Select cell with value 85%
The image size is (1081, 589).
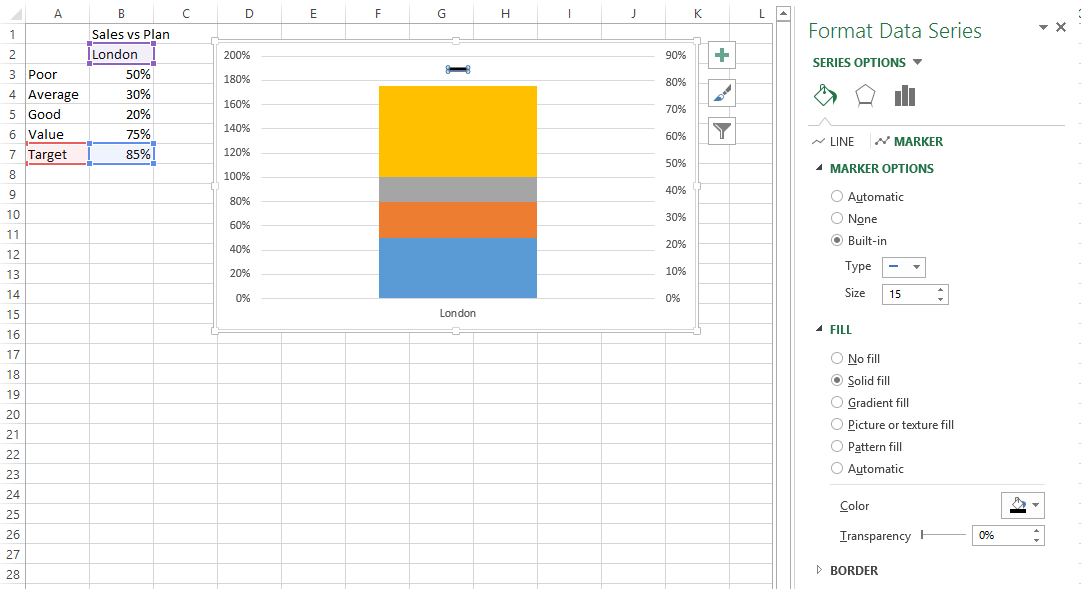click(121, 154)
